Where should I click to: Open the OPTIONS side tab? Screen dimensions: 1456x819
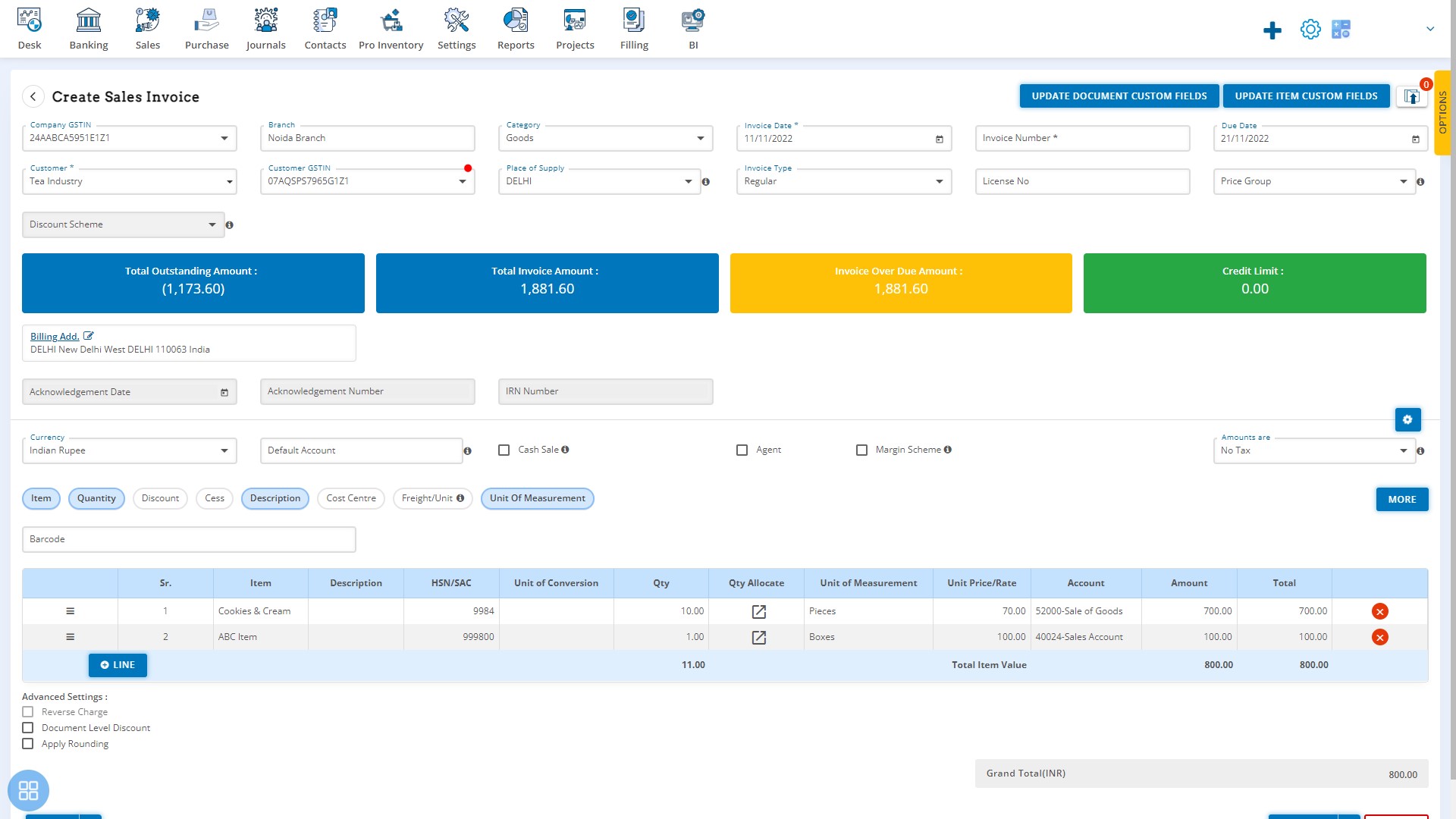point(1442,112)
